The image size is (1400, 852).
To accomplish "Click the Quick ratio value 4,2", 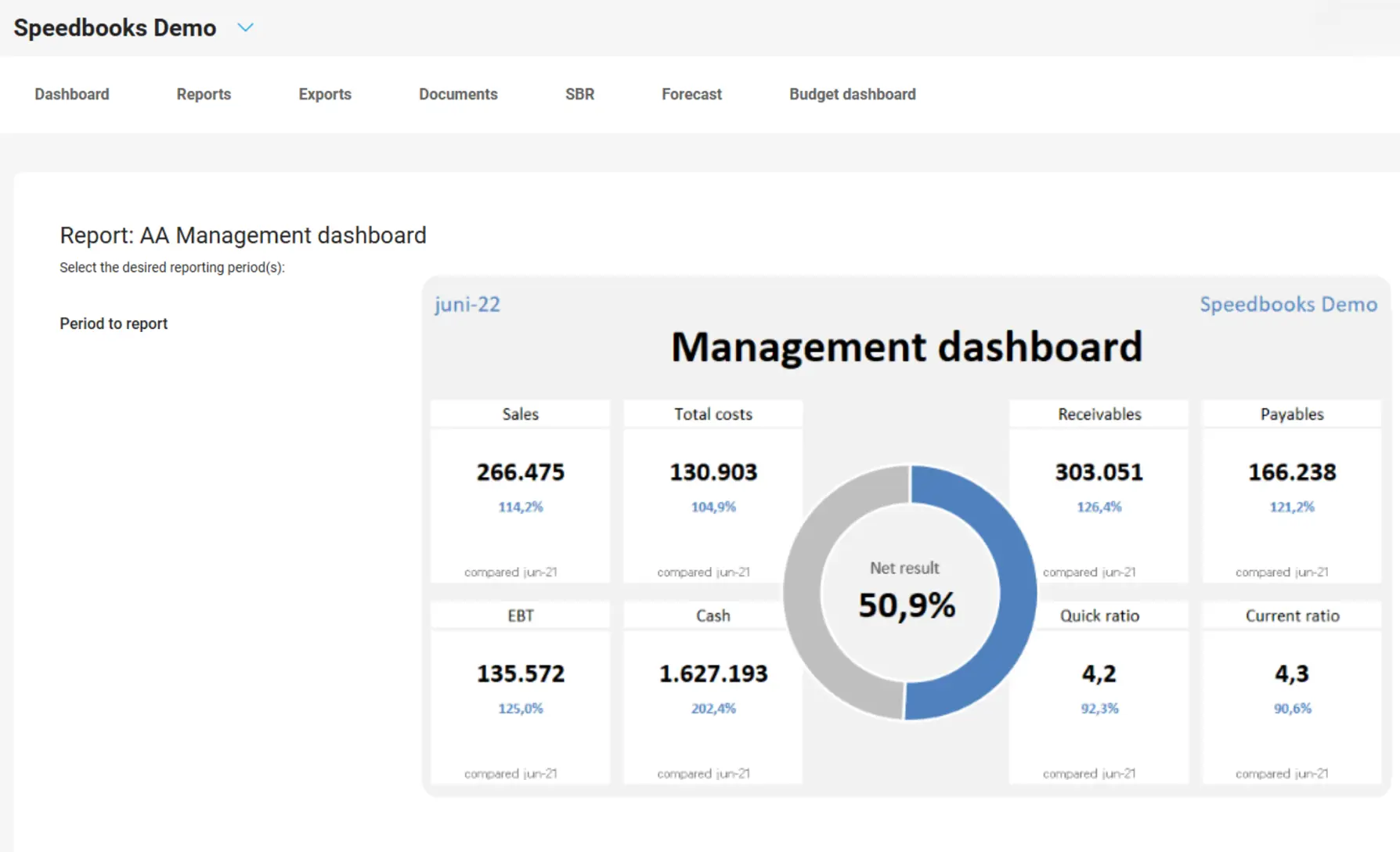I will click(1099, 673).
